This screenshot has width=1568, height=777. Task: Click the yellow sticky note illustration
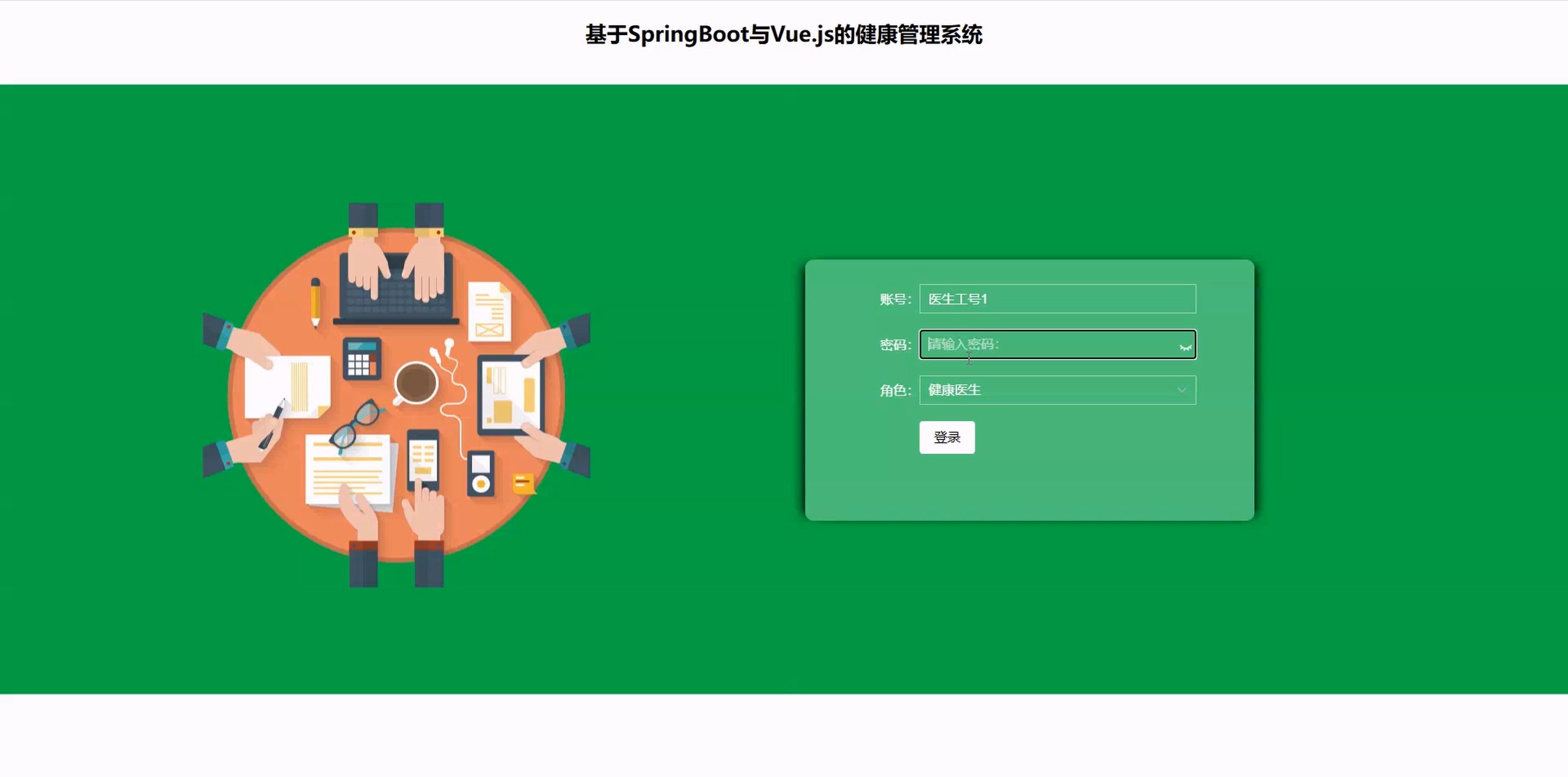523,484
